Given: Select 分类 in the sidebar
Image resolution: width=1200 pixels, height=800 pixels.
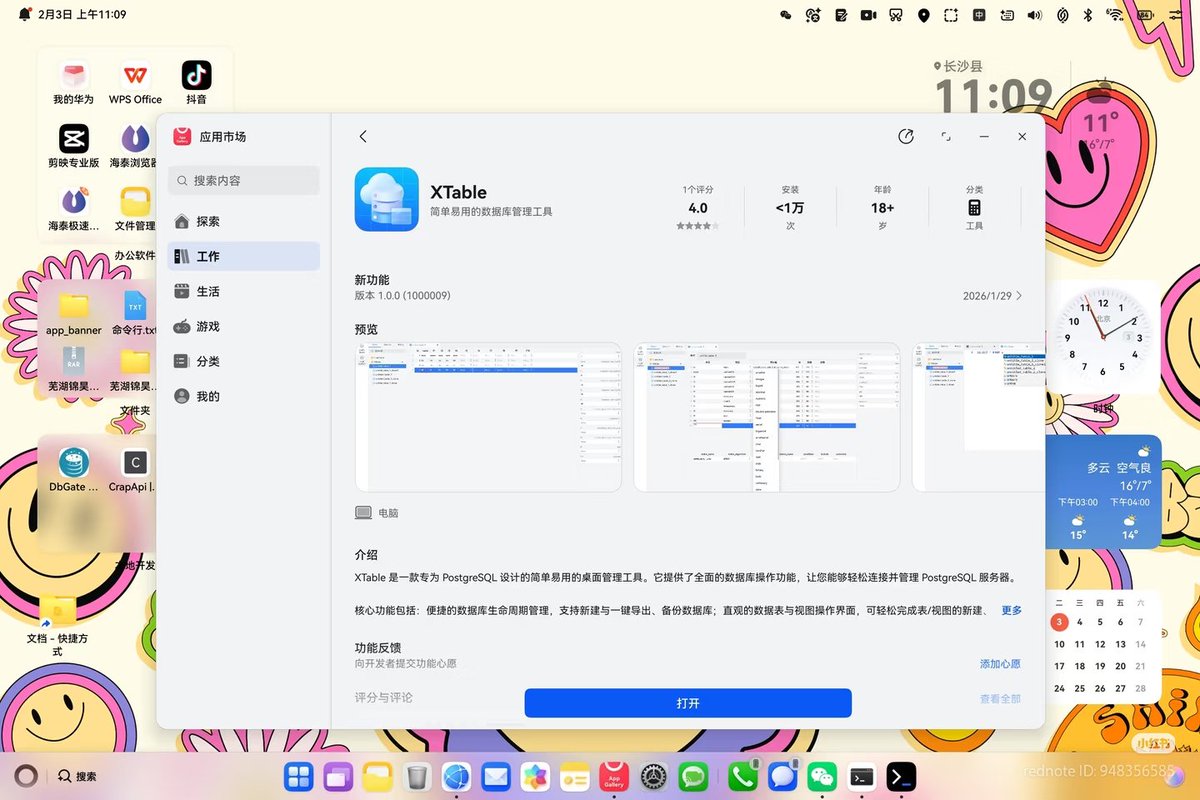Looking at the screenshot, I should click(243, 361).
